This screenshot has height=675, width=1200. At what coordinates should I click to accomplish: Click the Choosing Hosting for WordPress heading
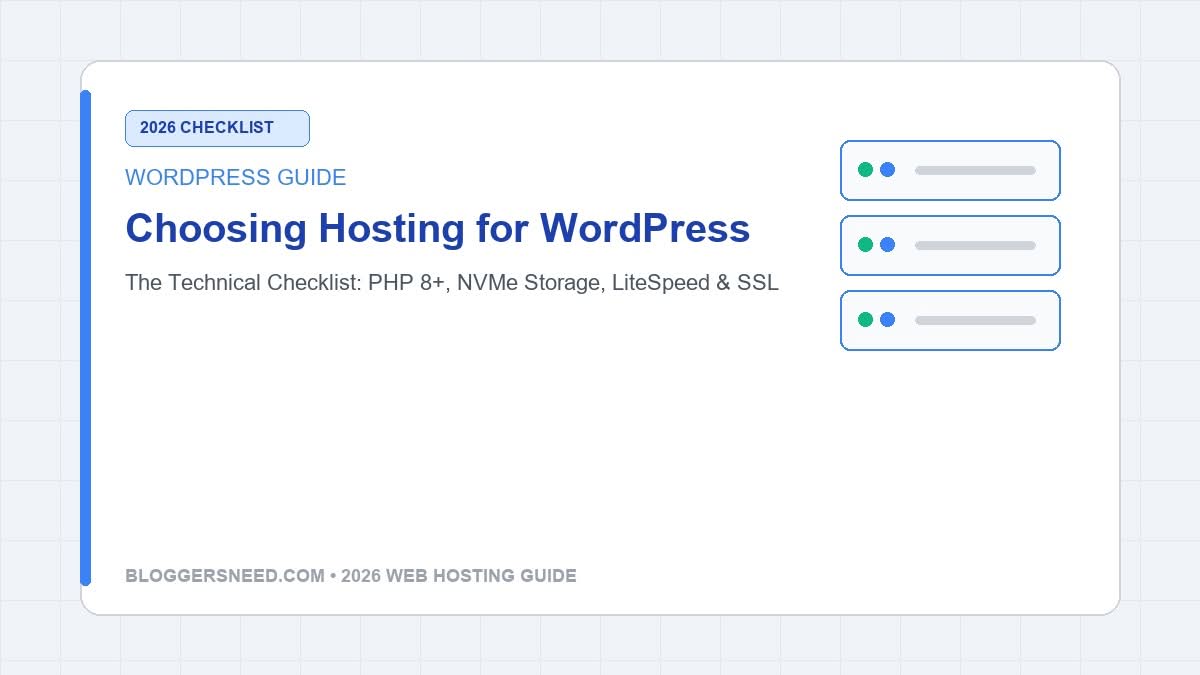(x=437, y=229)
